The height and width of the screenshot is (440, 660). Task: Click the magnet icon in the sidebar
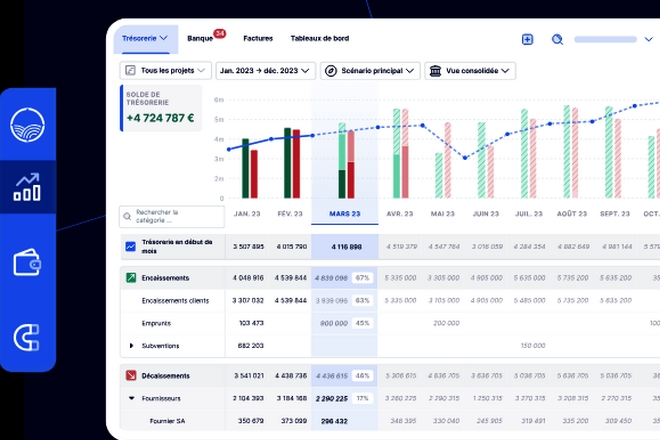[x=27, y=337]
